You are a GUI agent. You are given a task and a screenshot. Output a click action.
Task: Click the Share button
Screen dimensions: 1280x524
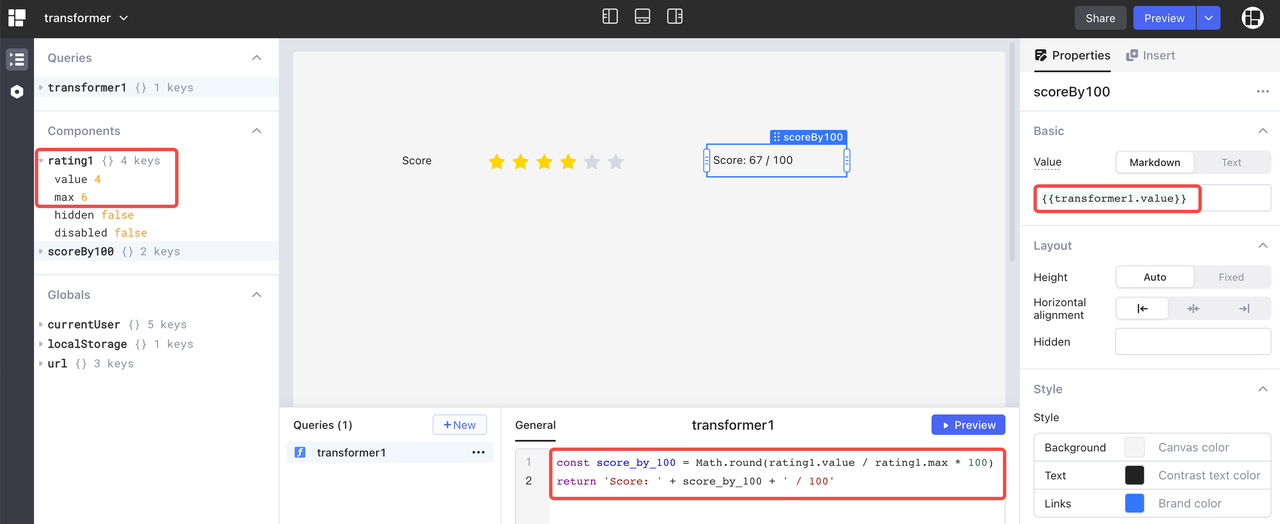click(x=1100, y=18)
